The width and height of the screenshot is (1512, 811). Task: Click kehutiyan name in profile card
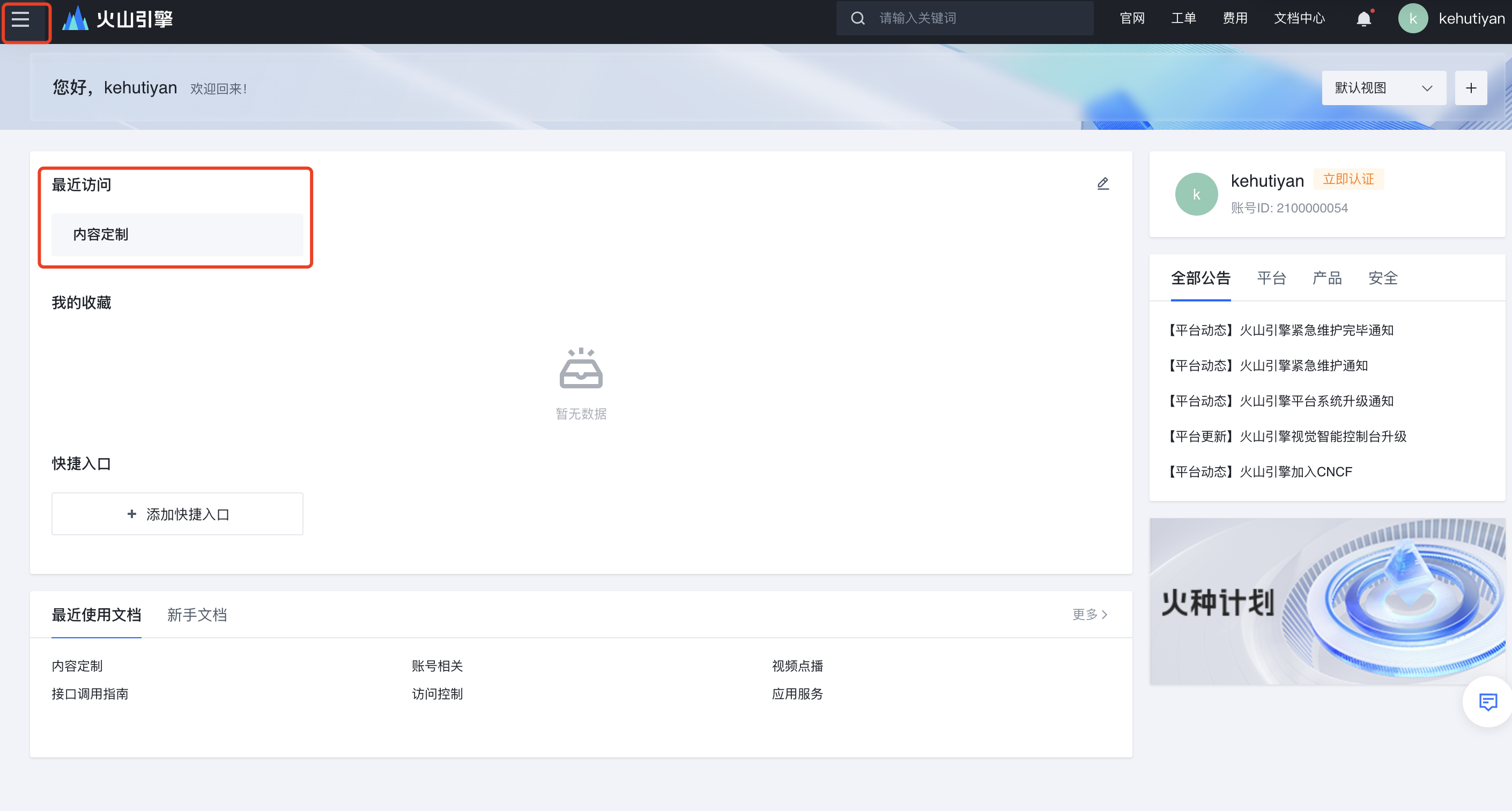pos(1266,181)
